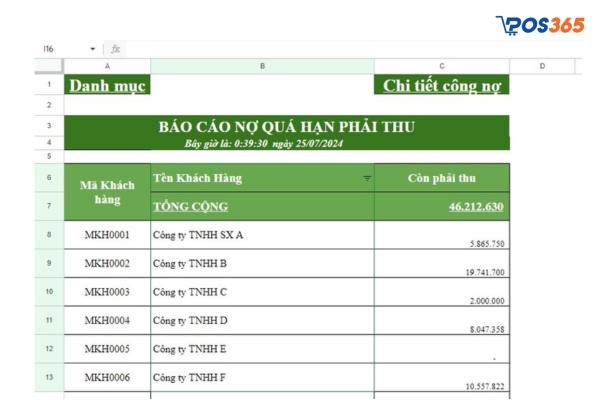Image resolution: width=600 pixels, height=400 pixels.
Task: Select row 5 header
Action: click(49, 156)
